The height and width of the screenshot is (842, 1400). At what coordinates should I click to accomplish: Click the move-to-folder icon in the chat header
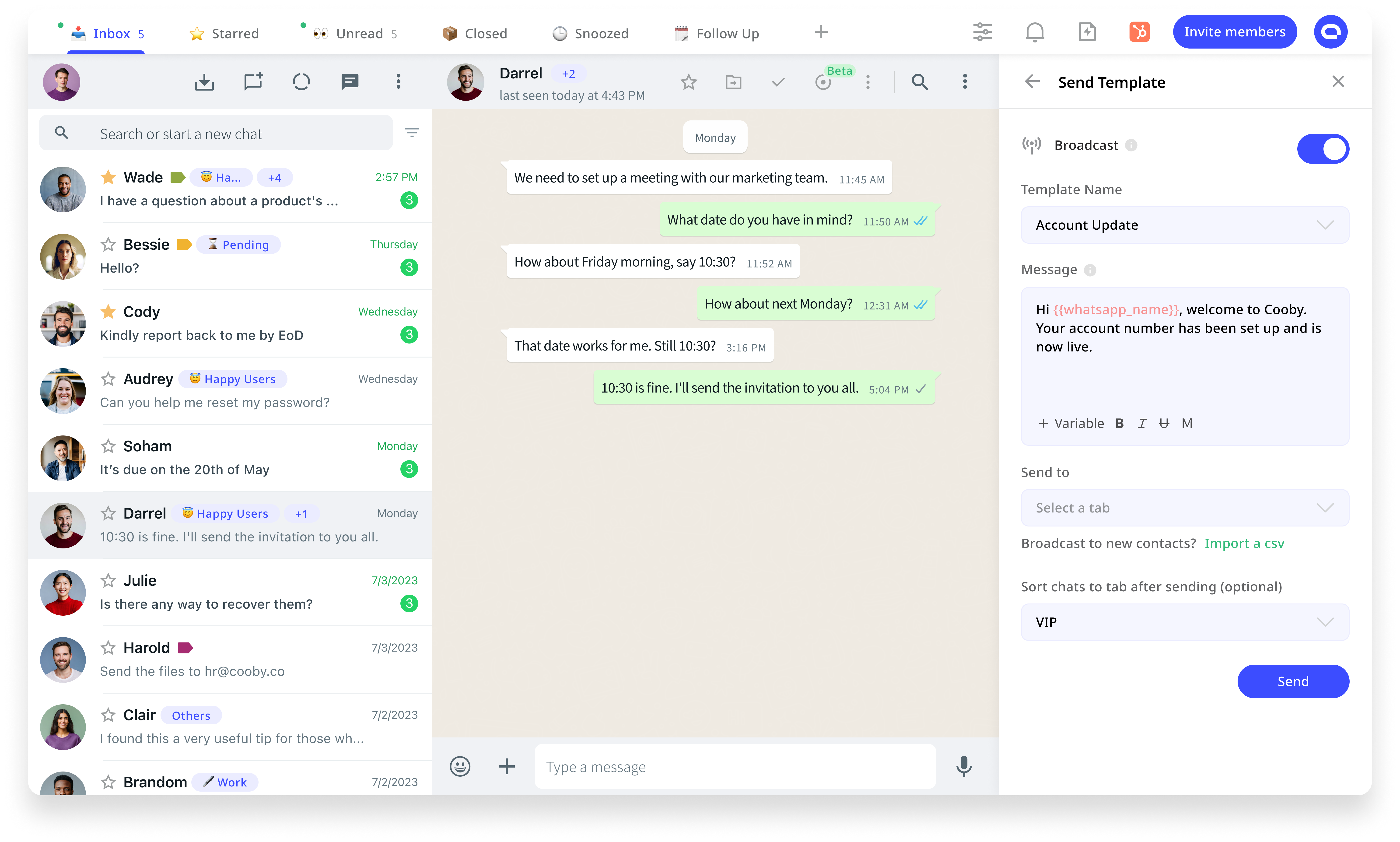(733, 82)
